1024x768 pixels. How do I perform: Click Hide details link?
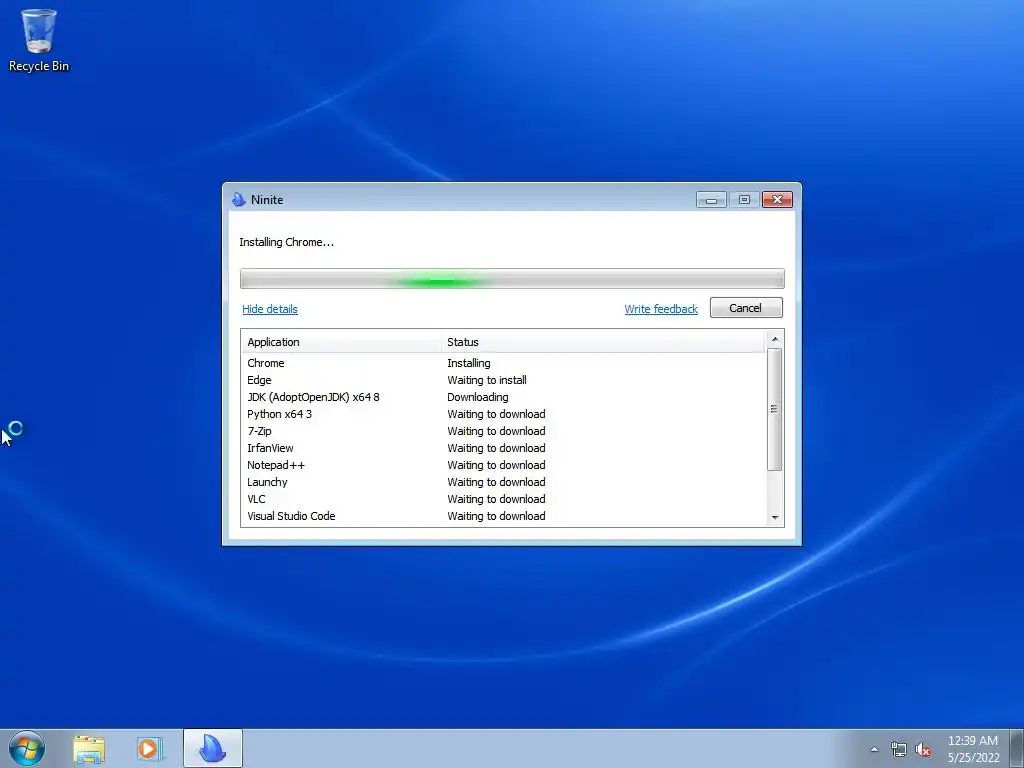270,309
